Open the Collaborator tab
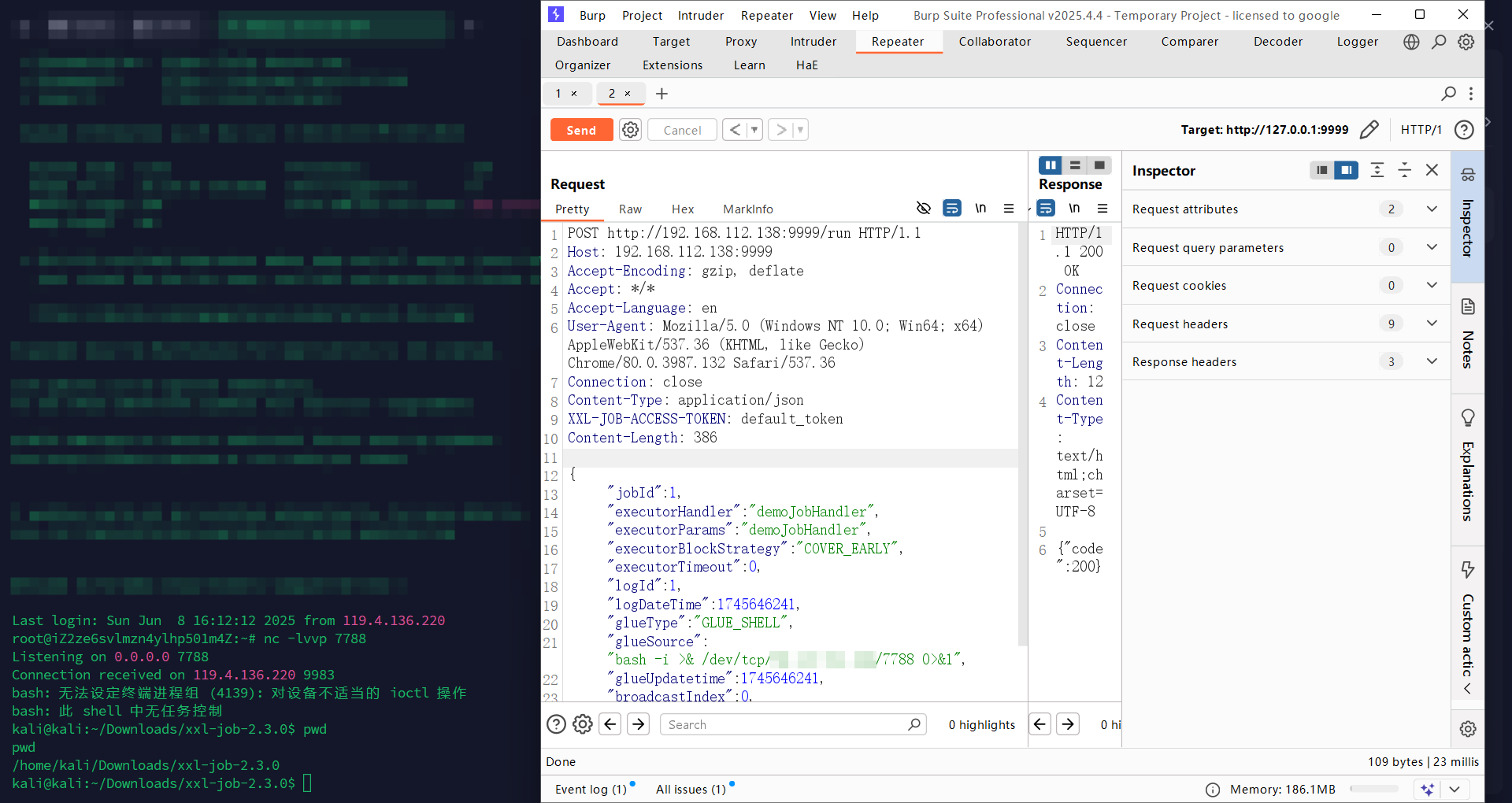Screen dimensions: 1512x803 (x=995, y=42)
